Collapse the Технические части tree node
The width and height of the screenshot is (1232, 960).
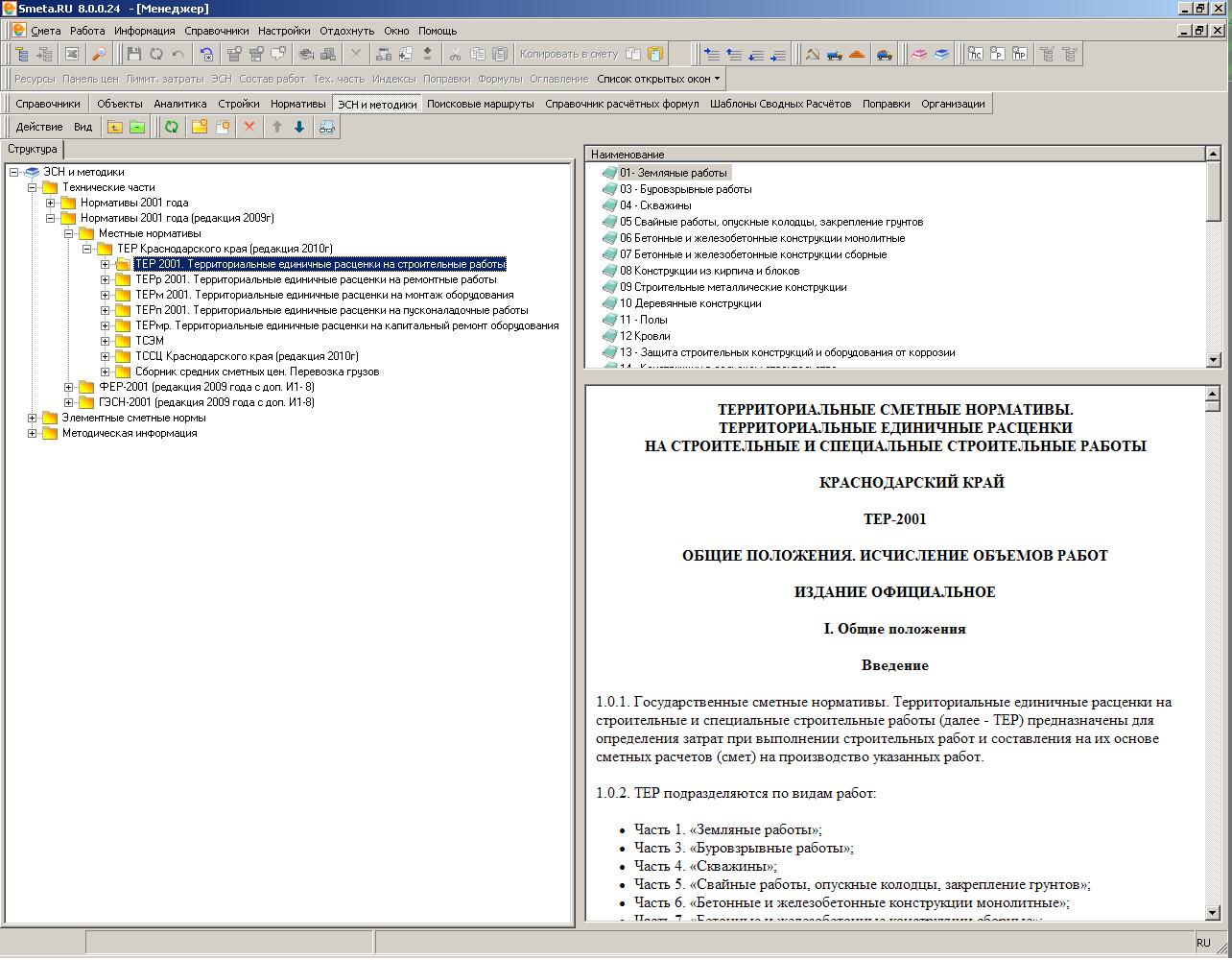(32, 187)
